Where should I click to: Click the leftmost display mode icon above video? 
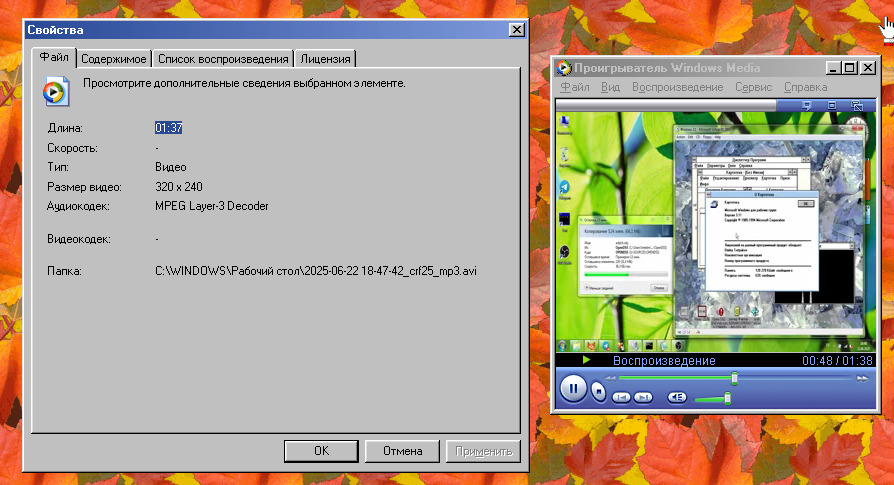(808, 105)
